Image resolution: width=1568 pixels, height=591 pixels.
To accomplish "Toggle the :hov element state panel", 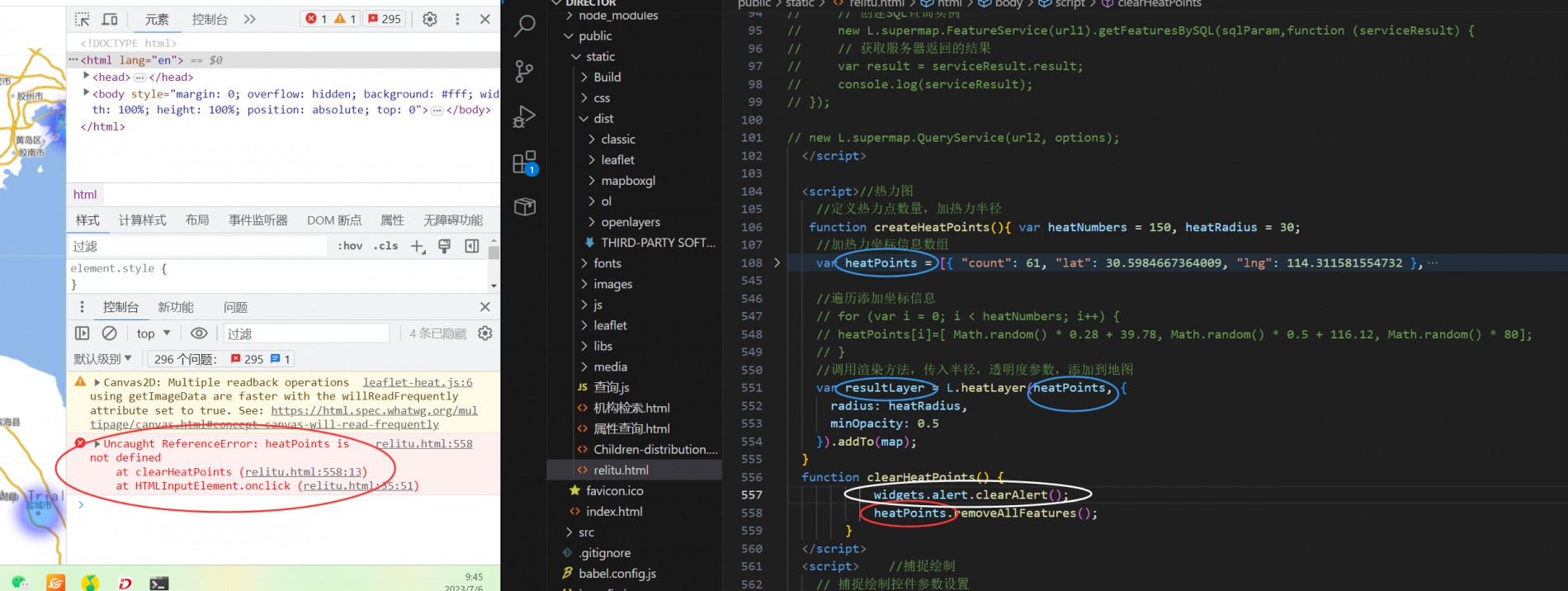I will pos(350,246).
